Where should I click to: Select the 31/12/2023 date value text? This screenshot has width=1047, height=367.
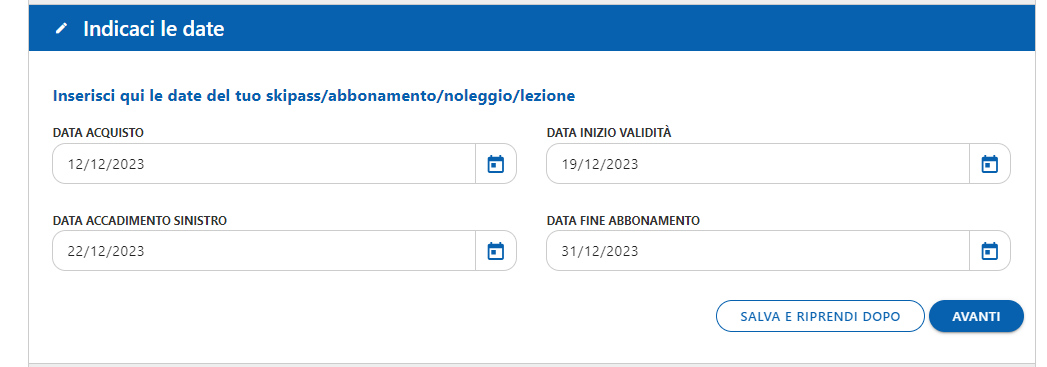point(600,252)
